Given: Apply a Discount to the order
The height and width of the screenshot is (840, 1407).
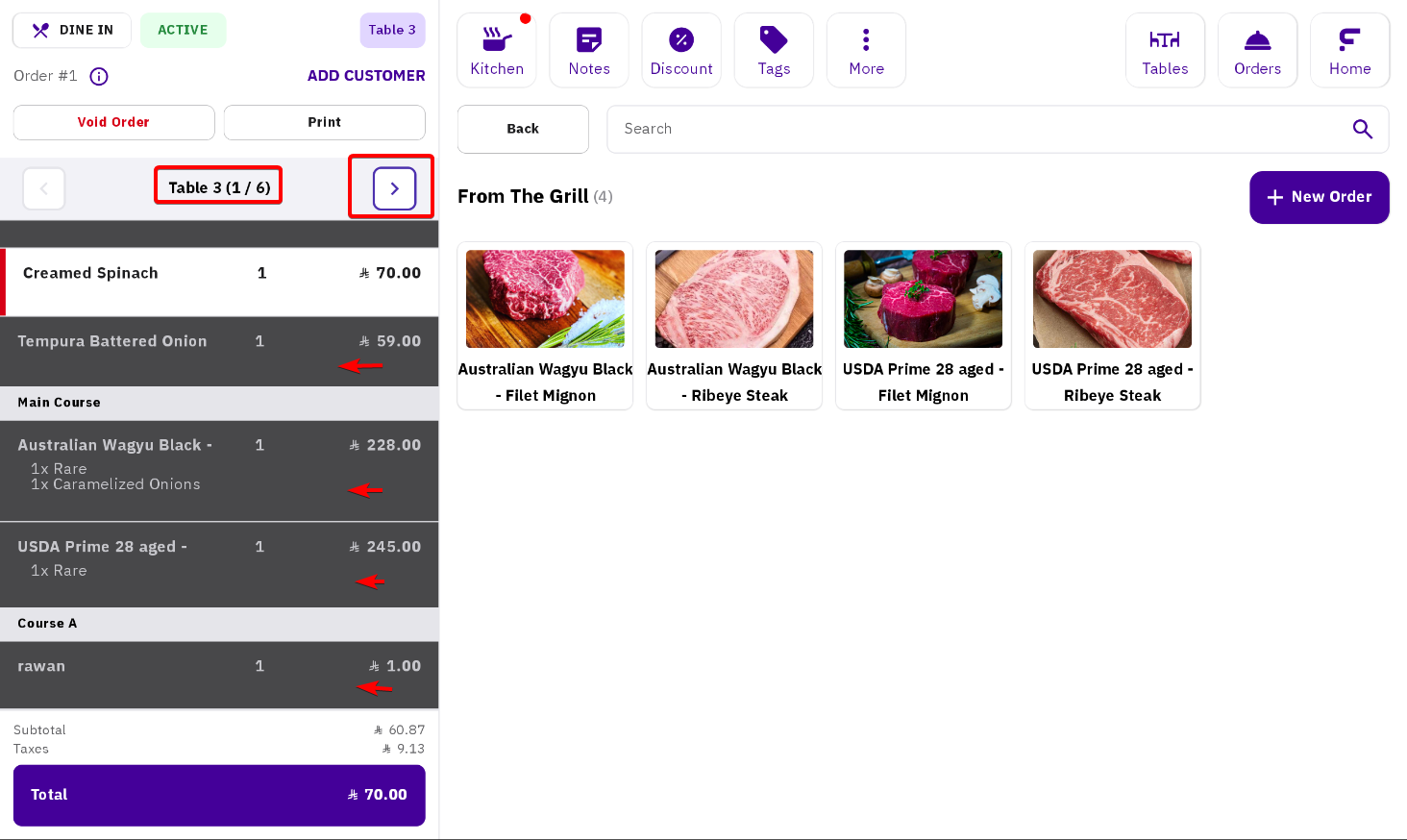Looking at the screenshot, I should click(x=681, y=50).
